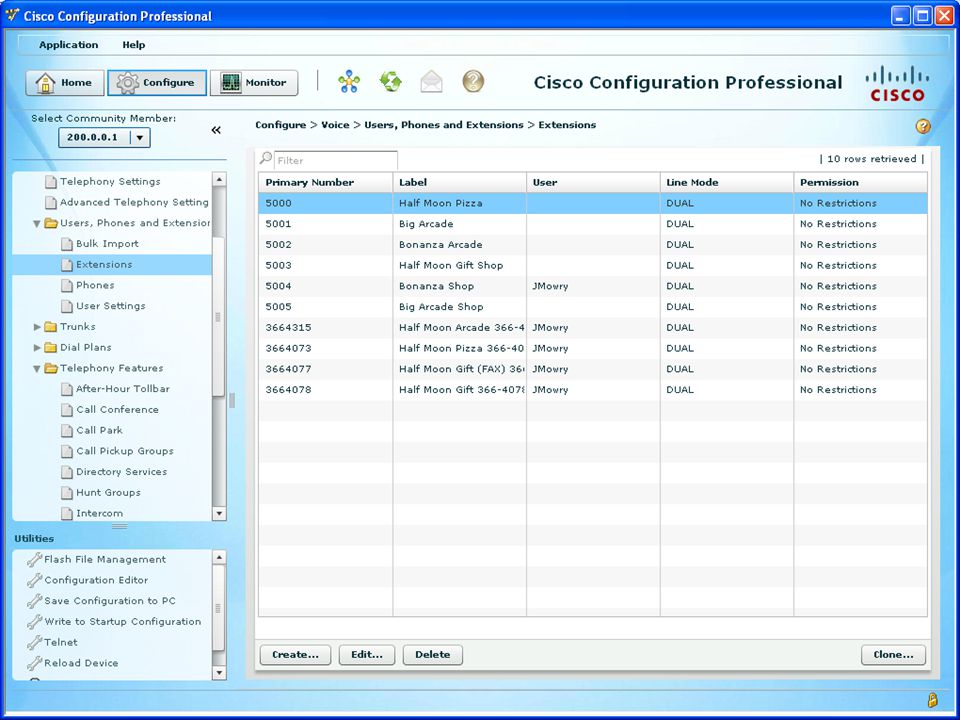Click the Clone... button
Screen dimensions: 960x720
893,654
